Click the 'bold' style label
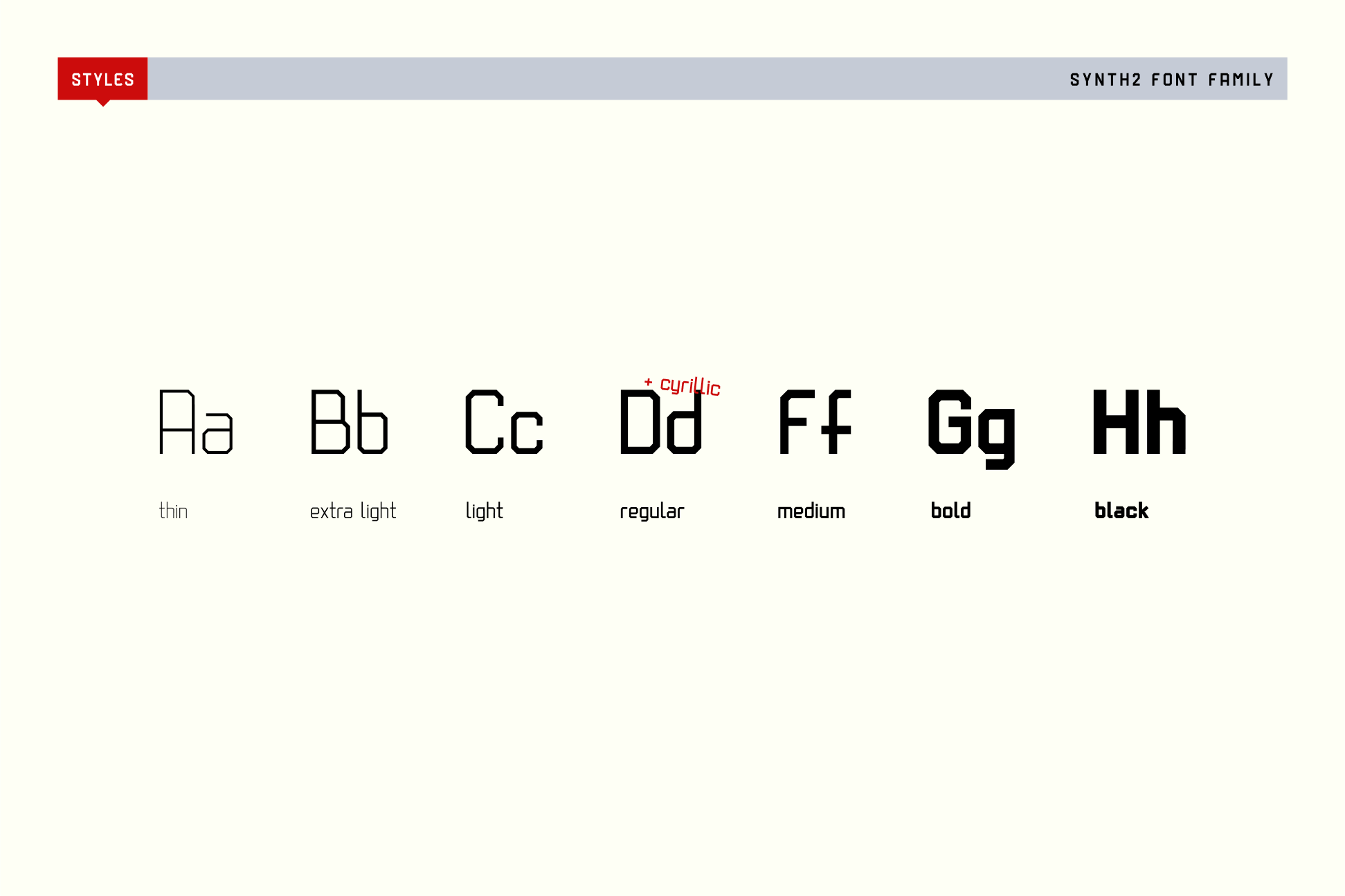1345x896 pixels. click(950, 511)
